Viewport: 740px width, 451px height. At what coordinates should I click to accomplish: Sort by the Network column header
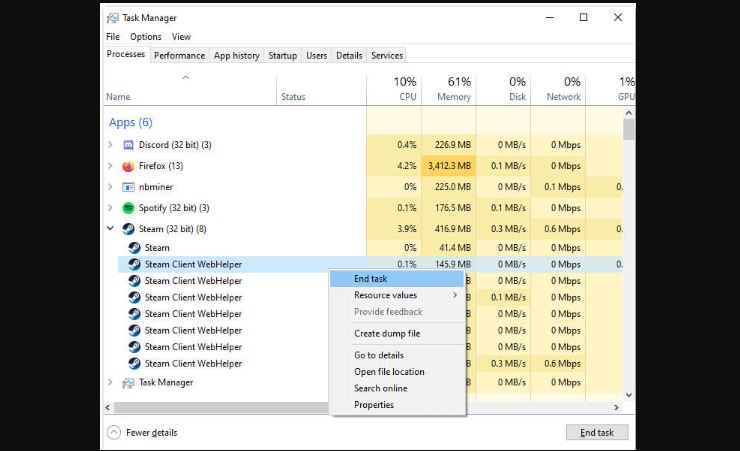[x=558, y=89]
